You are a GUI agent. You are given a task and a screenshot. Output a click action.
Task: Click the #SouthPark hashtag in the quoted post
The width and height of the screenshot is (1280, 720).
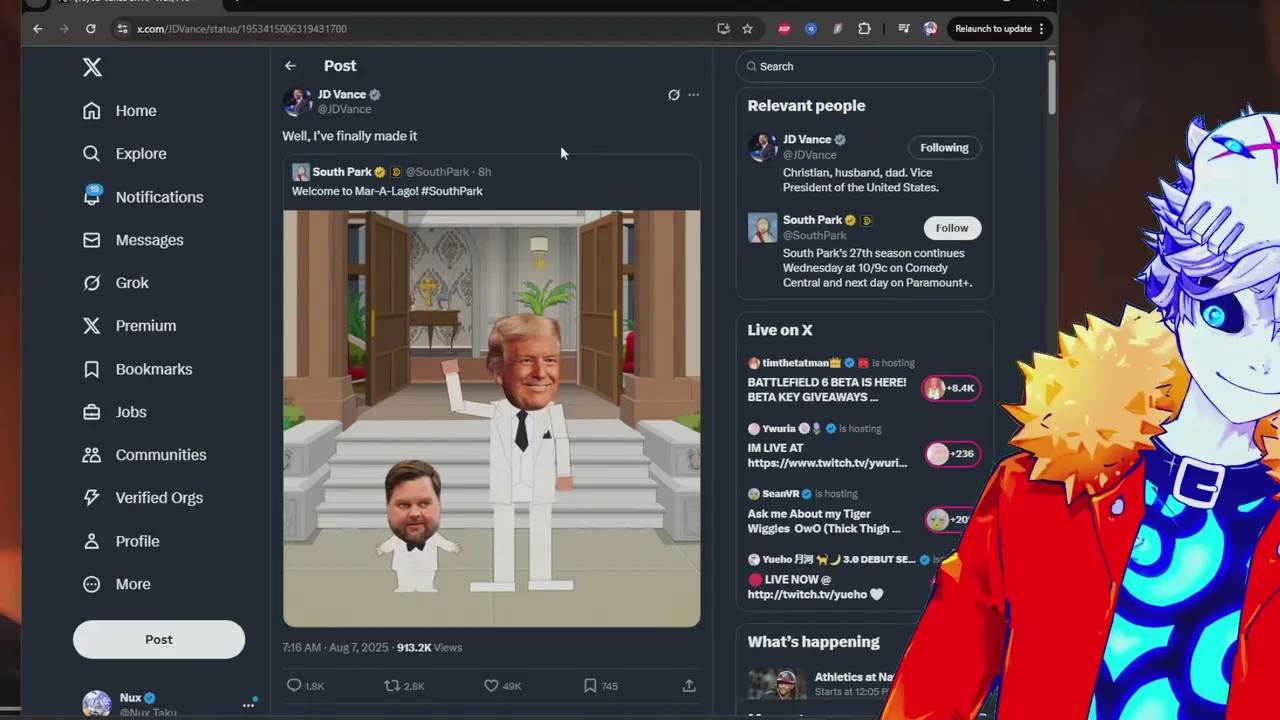pyautogui.click(x=452, y=191)
